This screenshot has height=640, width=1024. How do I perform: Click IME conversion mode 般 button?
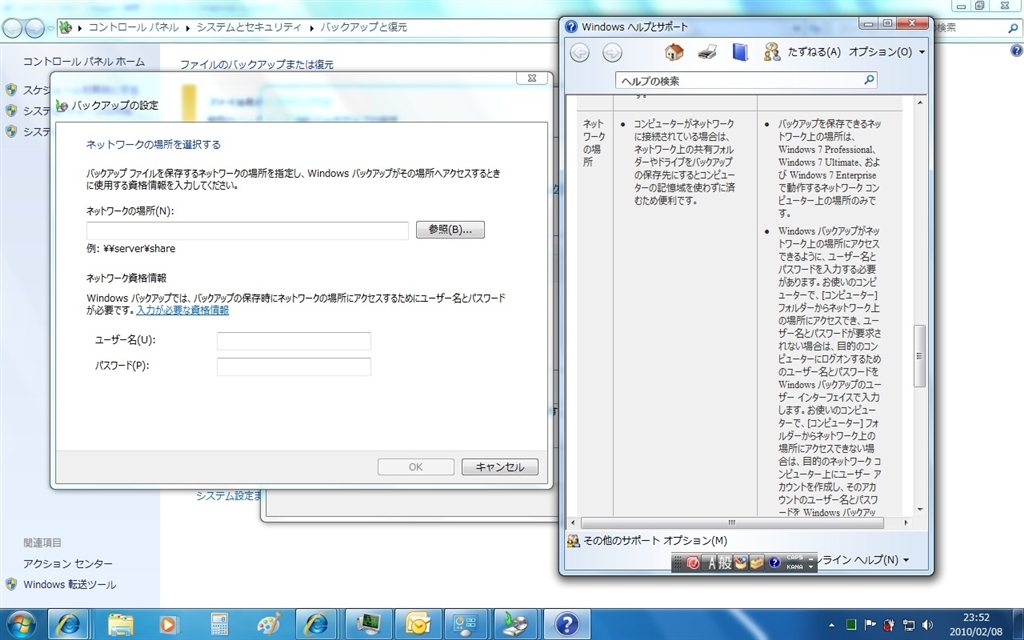(x=725, y=562)
